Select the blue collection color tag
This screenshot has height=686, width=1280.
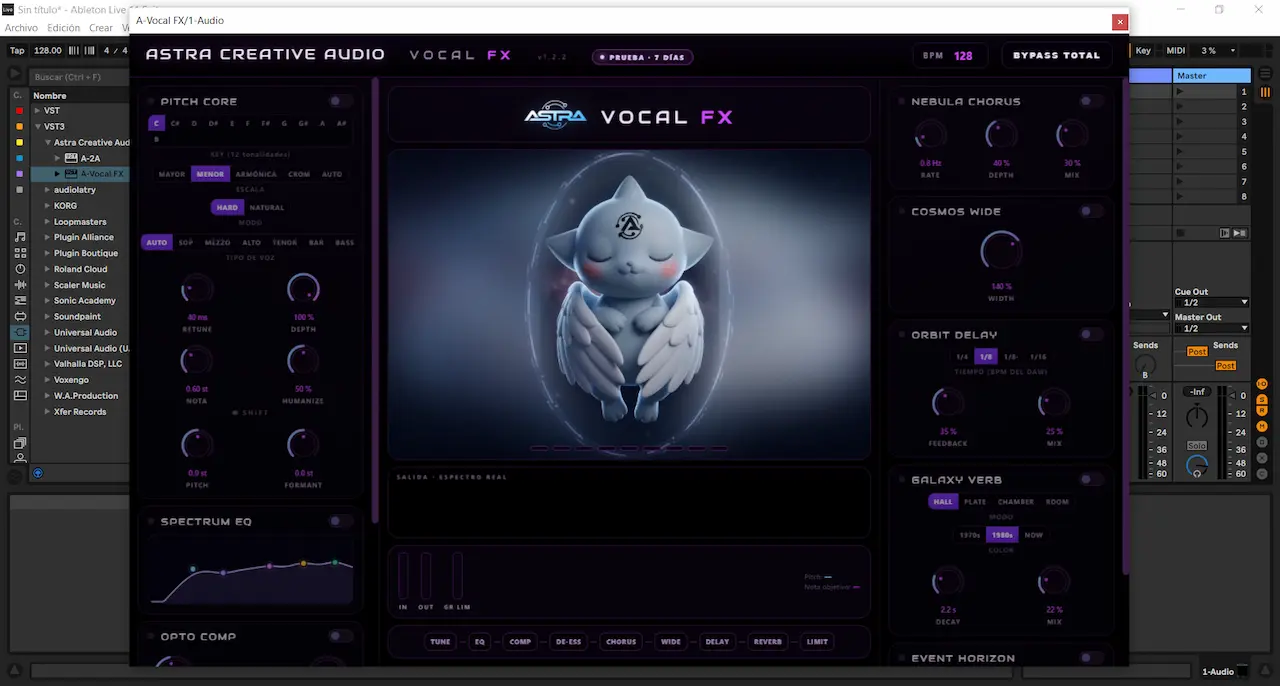click(19, 158)
